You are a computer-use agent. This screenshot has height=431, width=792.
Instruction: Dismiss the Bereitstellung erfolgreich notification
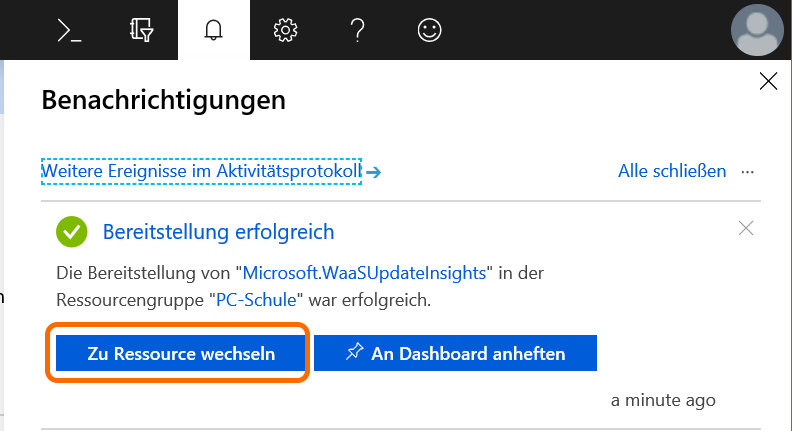tap(745, 228)
